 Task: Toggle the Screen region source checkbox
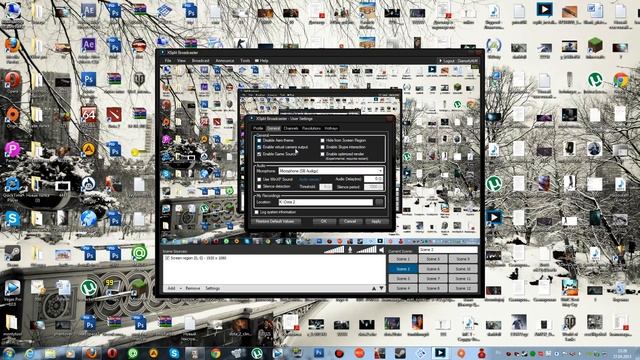click(x=167, y=258)
